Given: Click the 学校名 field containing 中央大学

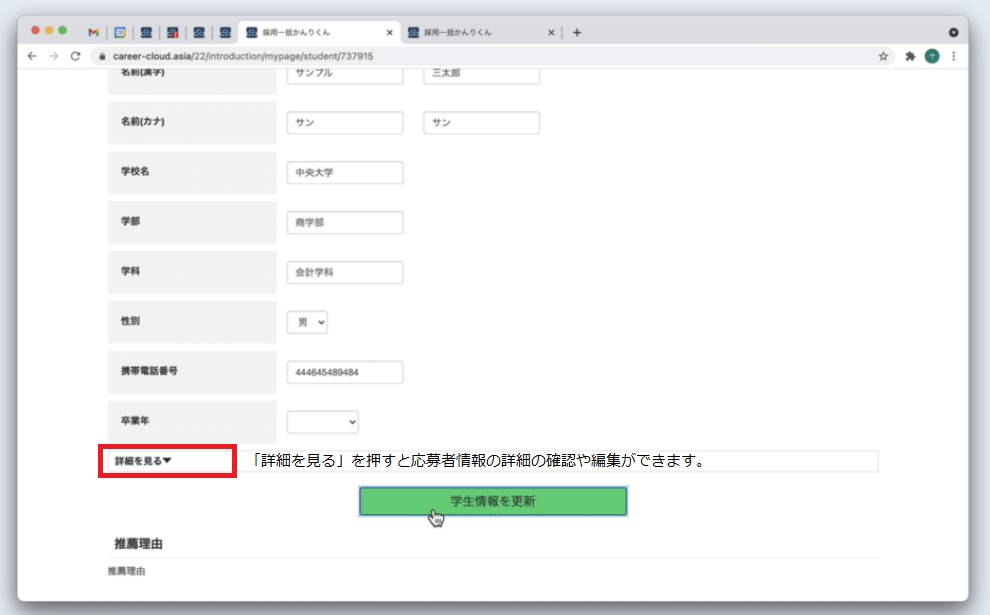Looking at the screenshot, I should coord(344,173).
